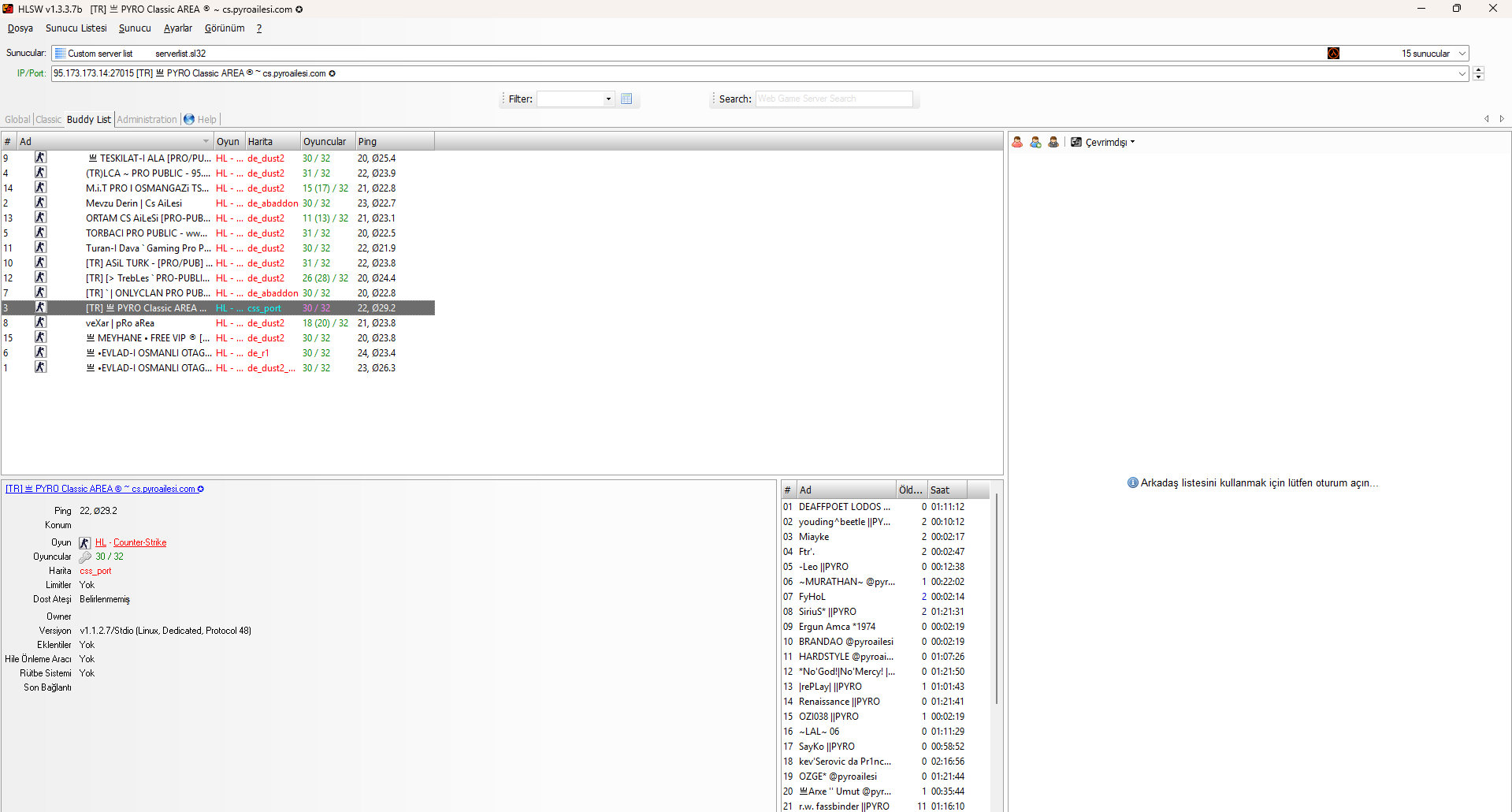Click the game icon of TrebLes PRO-PUBLI row
1512x812 pixels.
click(40, 277)
